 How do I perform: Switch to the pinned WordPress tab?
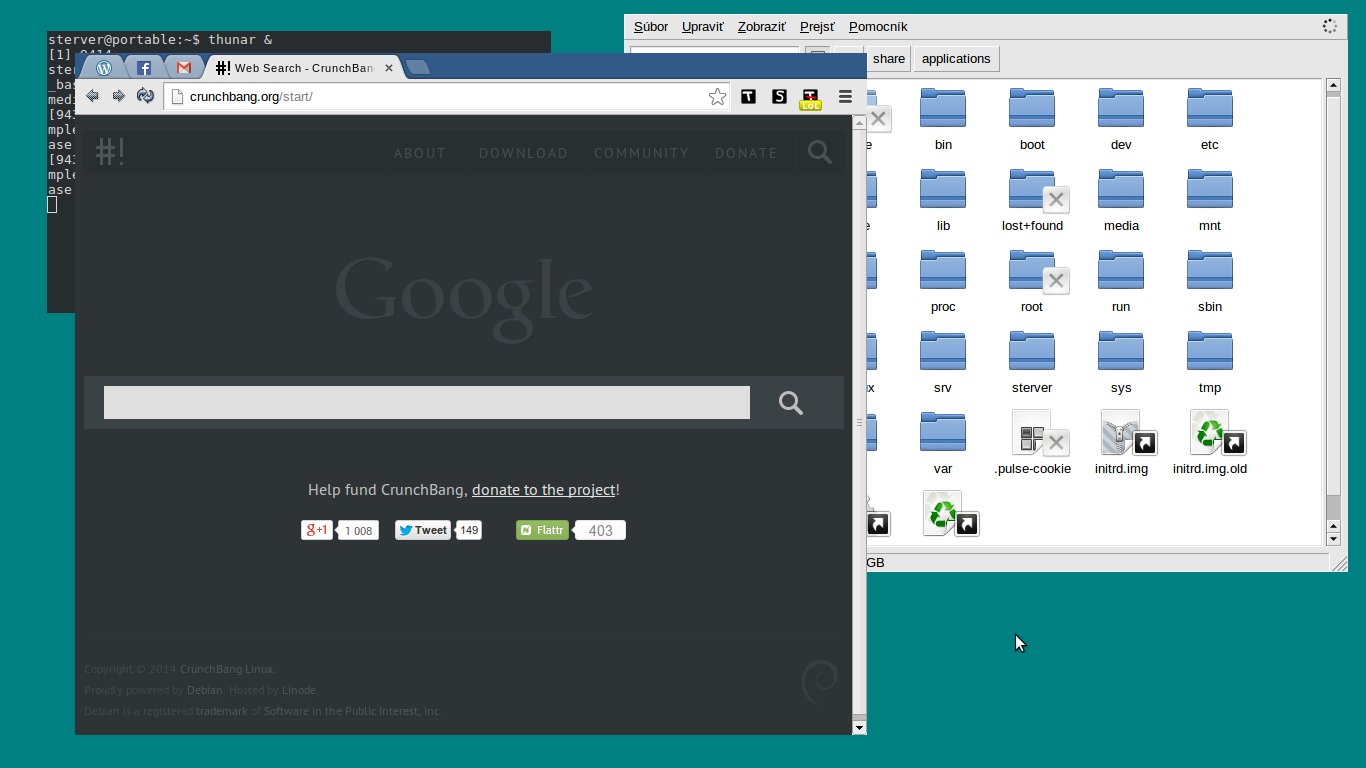pyautogui.click(x=104, y=68)
